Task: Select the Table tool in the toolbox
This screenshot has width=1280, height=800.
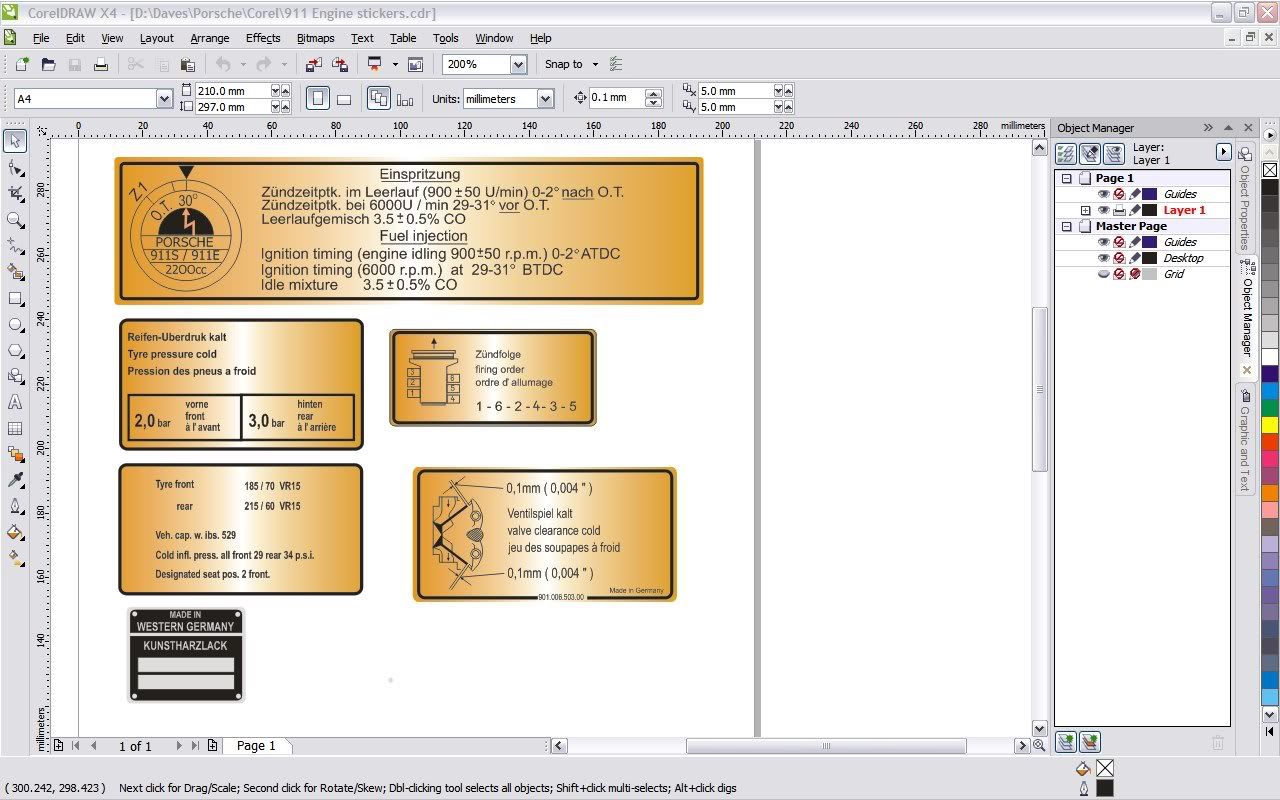Action: 15,428
